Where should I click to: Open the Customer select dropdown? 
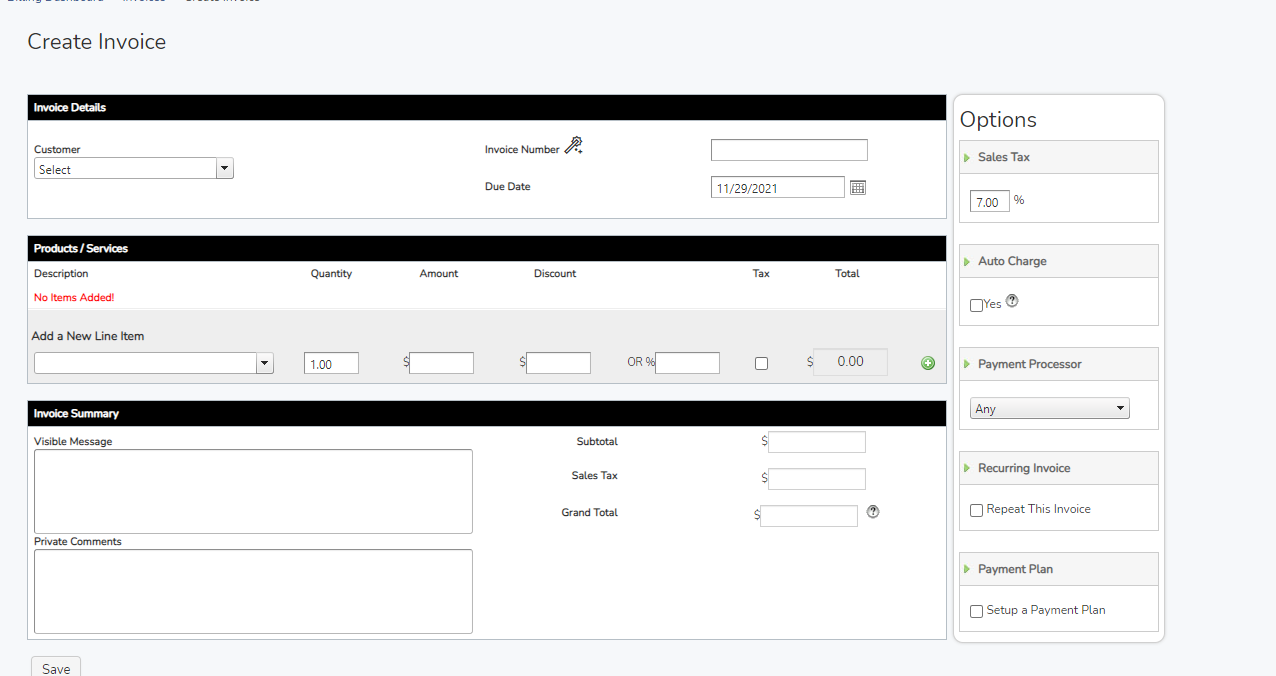(x=133, y=170)
